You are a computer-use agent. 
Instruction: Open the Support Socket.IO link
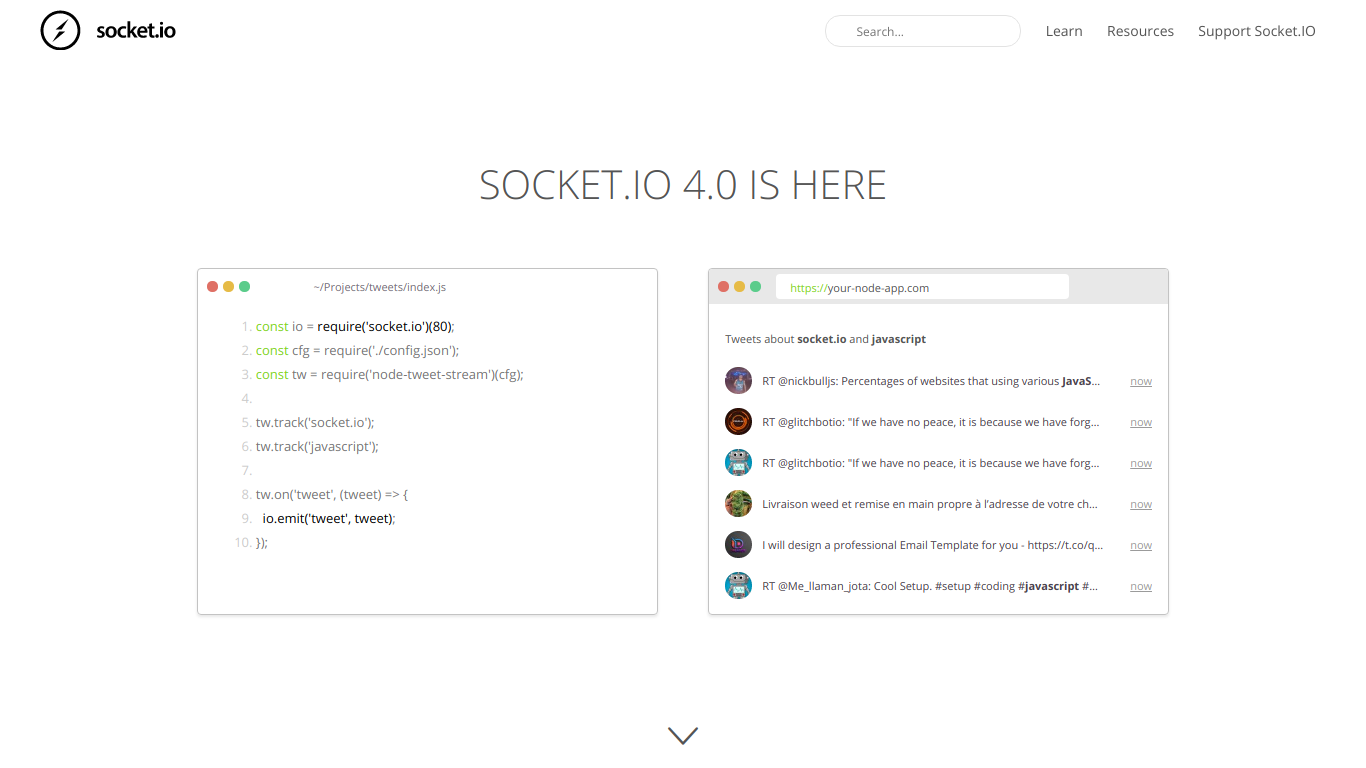pyautogui.click(x=1257, y=31)
